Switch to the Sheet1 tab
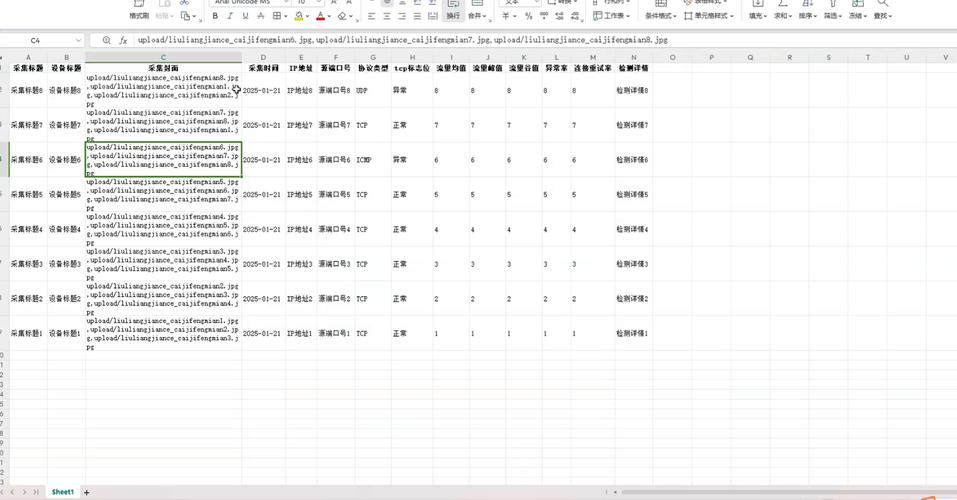The height and width of the screenshot is (500, 957). click(x=63, y=492)
